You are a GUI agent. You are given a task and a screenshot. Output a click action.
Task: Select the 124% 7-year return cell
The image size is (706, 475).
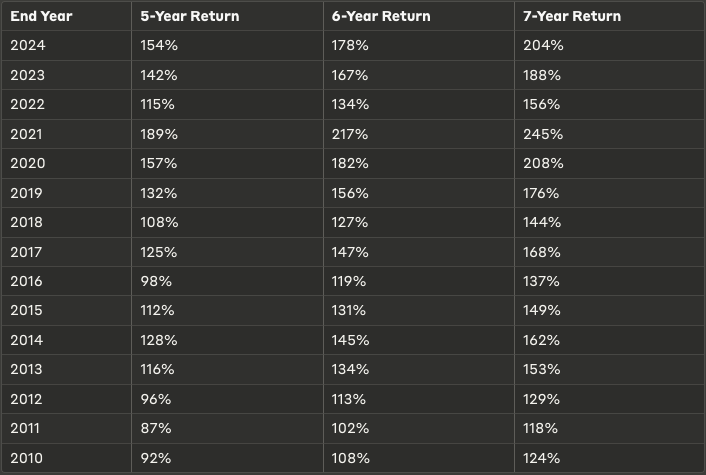pos(542,458)
